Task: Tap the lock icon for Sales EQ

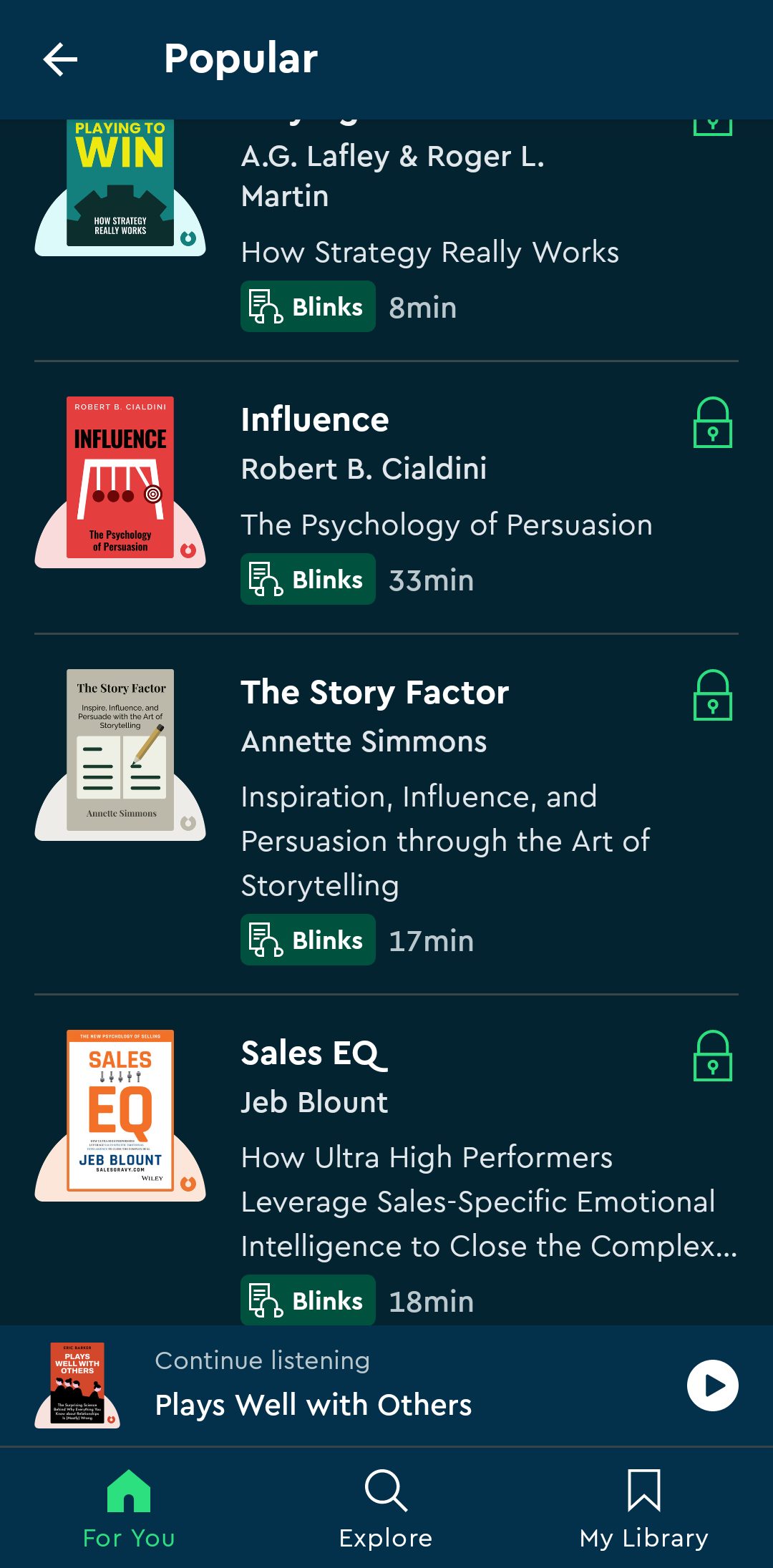Action: pyautogui.click(x=712, y=1056)
